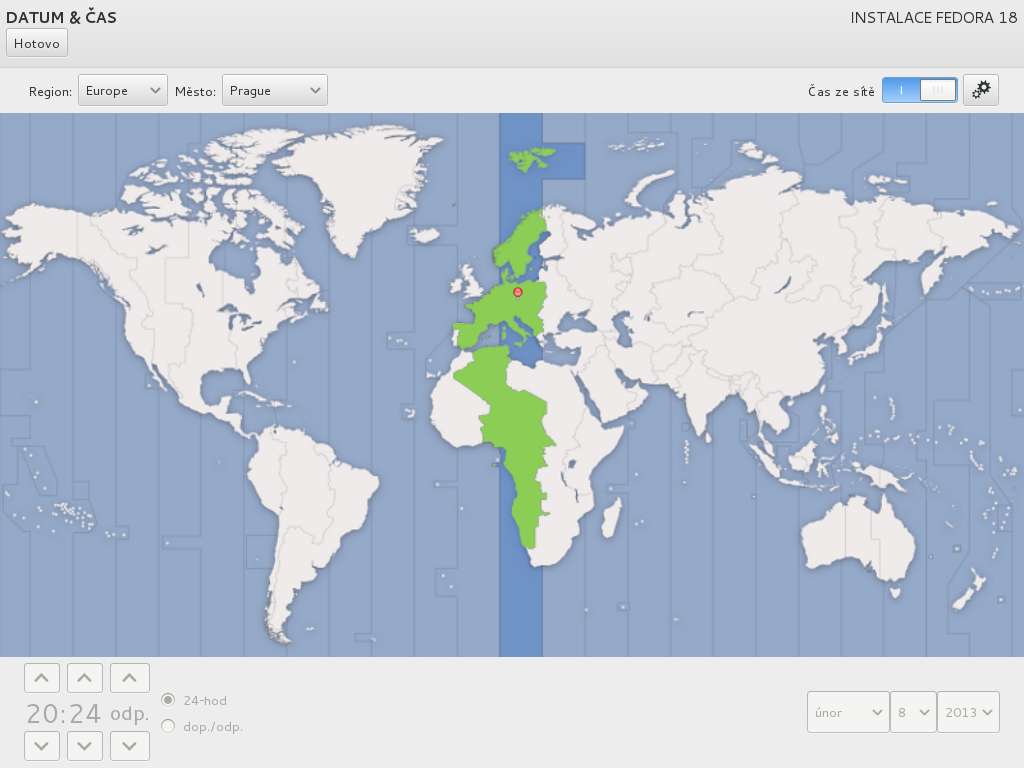
Task: Decrease minutes with the down arrow
Action: tap(84, 746)
